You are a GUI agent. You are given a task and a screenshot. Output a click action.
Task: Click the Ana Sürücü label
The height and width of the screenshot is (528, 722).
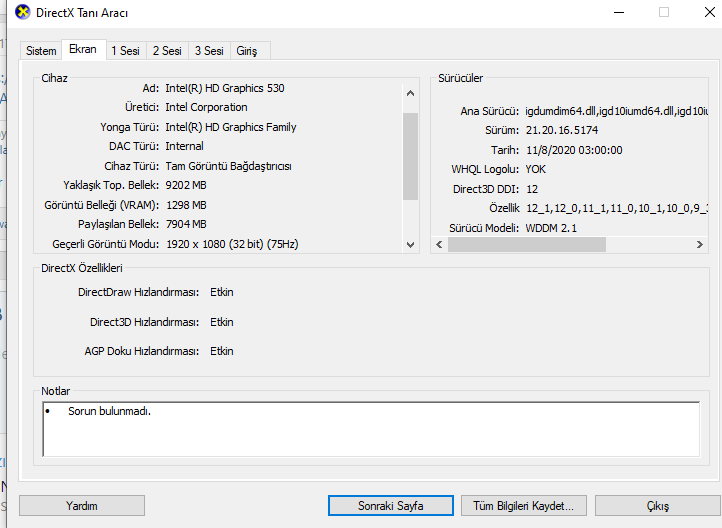coord(489,111)
